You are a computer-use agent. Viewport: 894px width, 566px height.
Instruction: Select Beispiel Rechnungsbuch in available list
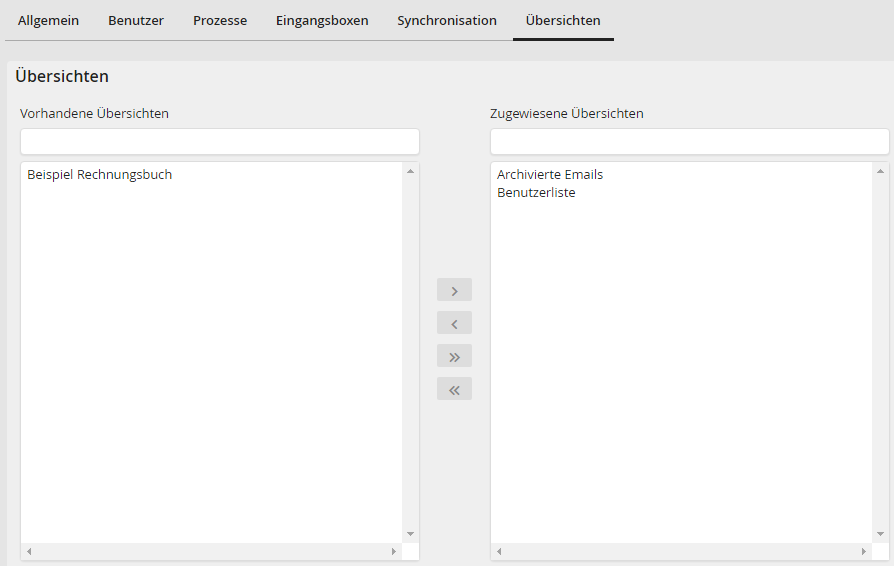(x=100, y=175)
